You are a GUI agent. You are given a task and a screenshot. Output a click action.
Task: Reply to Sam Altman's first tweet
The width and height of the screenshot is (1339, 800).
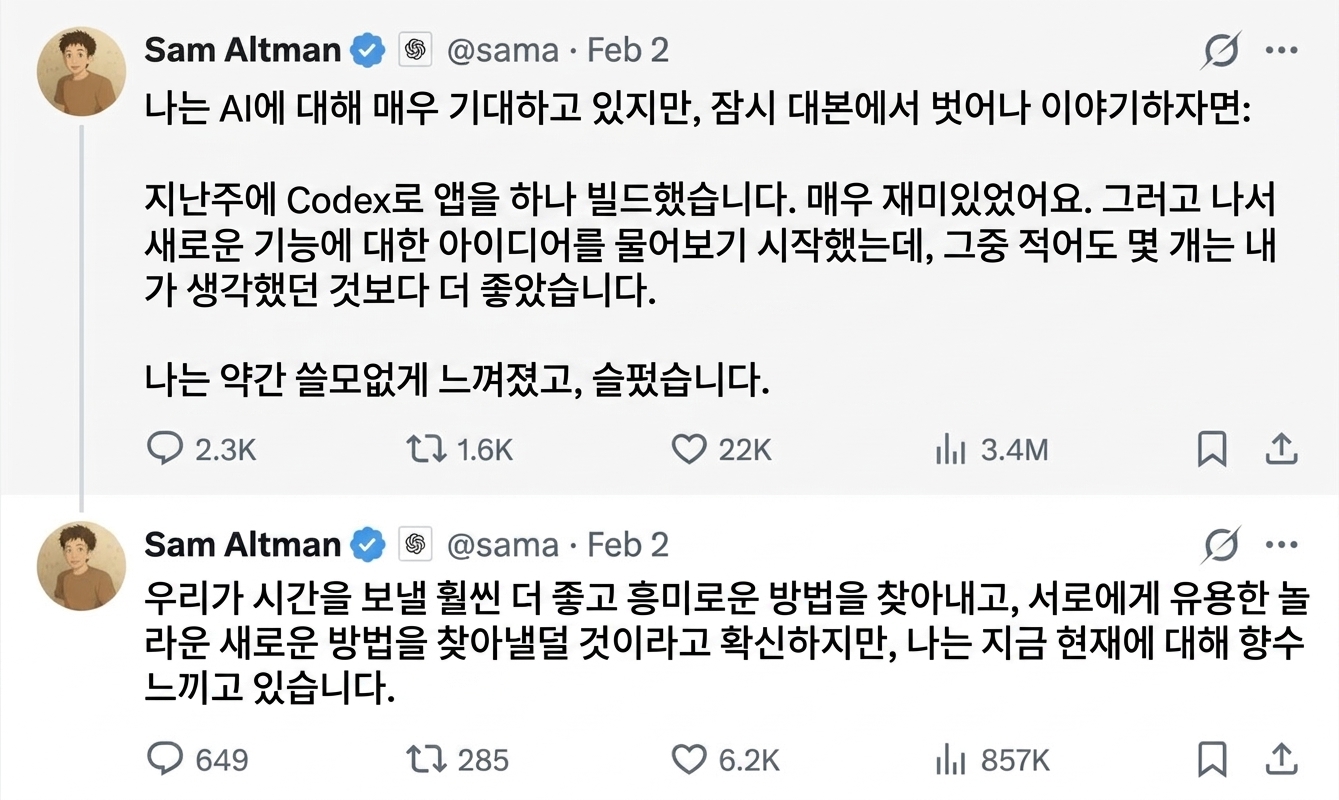167,450
